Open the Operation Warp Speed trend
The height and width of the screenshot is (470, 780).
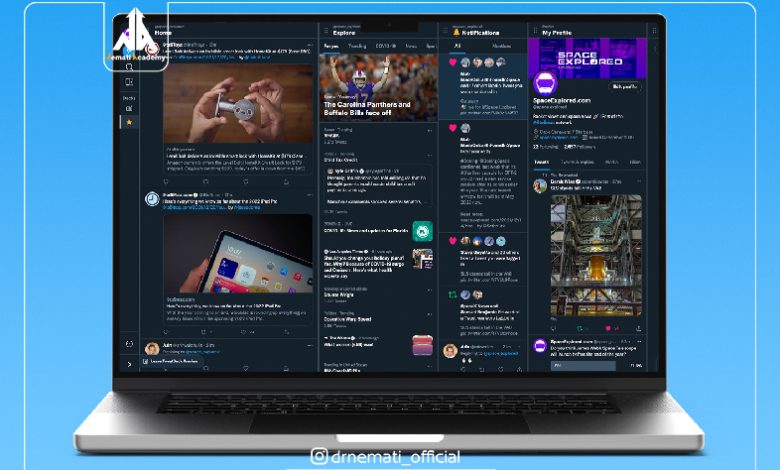(x=348, y=319)
